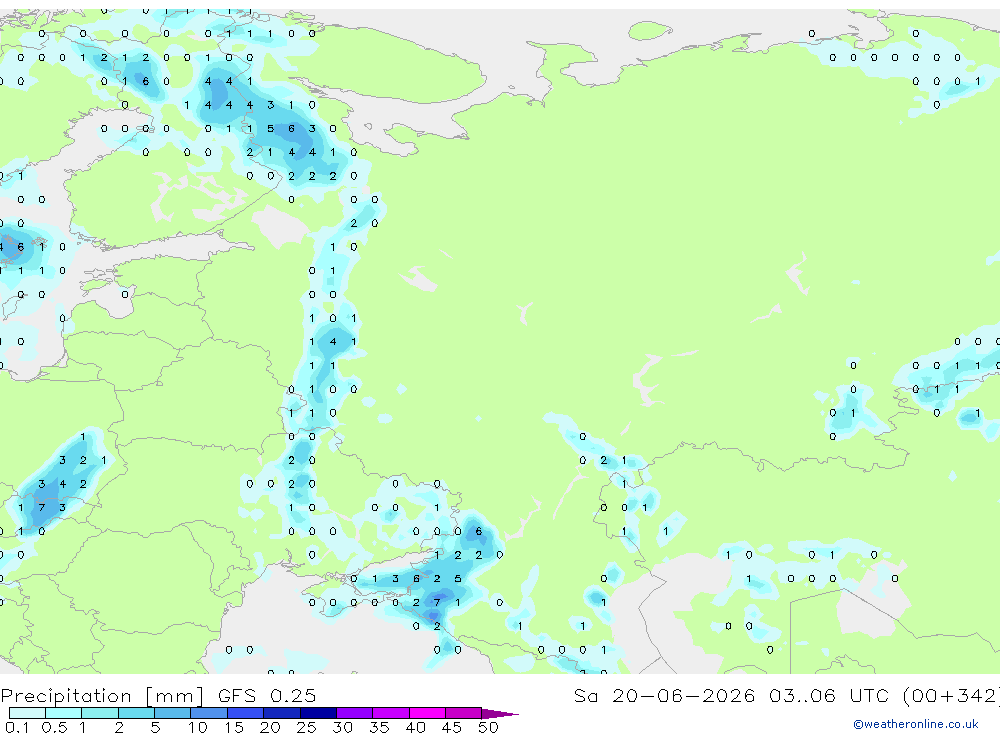Choose the 45–50 mm legend color swatch
Viewport: 1000px width, 733px height.
tap(464, 713)
